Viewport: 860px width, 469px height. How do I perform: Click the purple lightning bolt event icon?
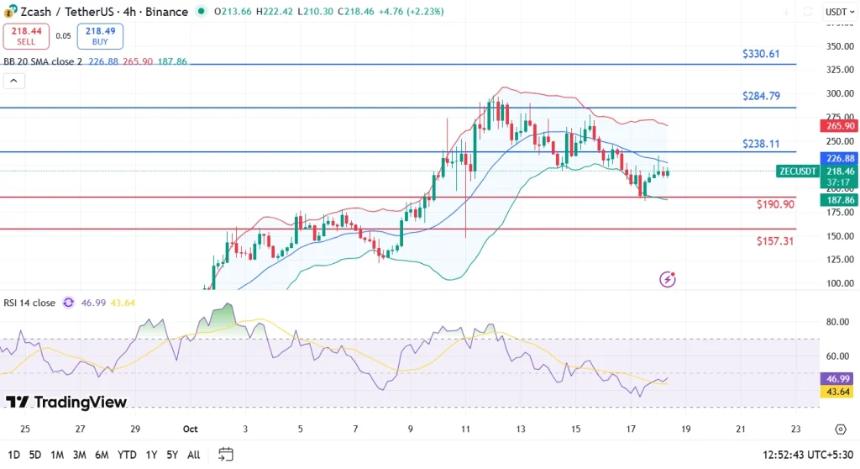point(668,279)
